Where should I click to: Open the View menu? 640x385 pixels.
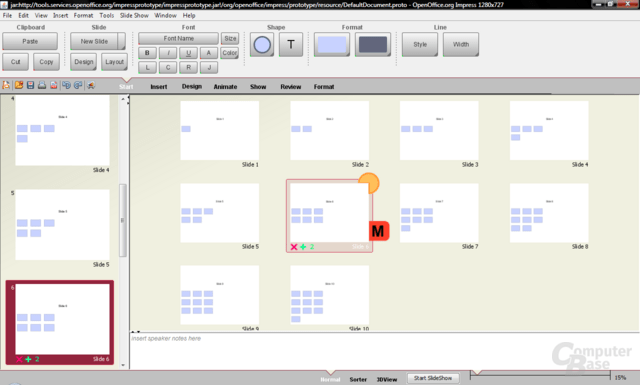coord(41,16)
